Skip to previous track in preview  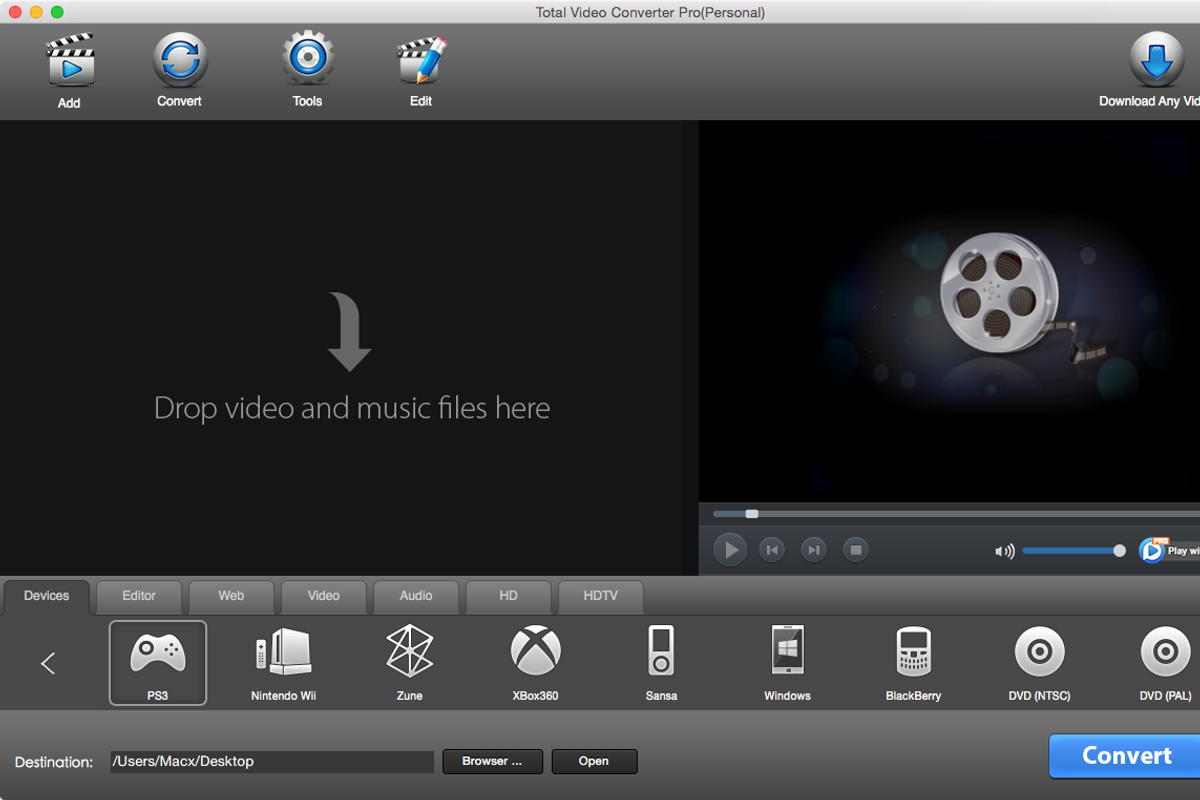772,549
